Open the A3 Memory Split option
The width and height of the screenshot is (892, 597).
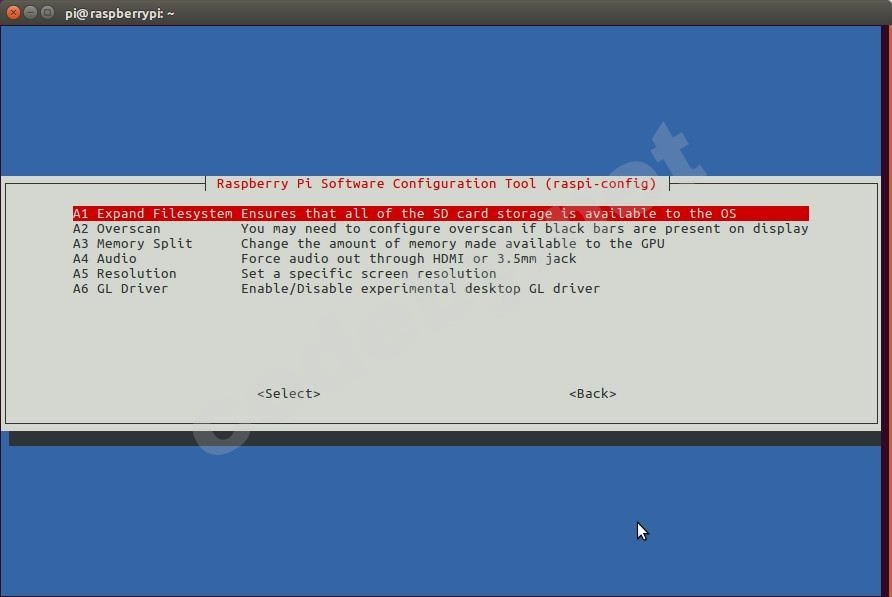[369, 244]
